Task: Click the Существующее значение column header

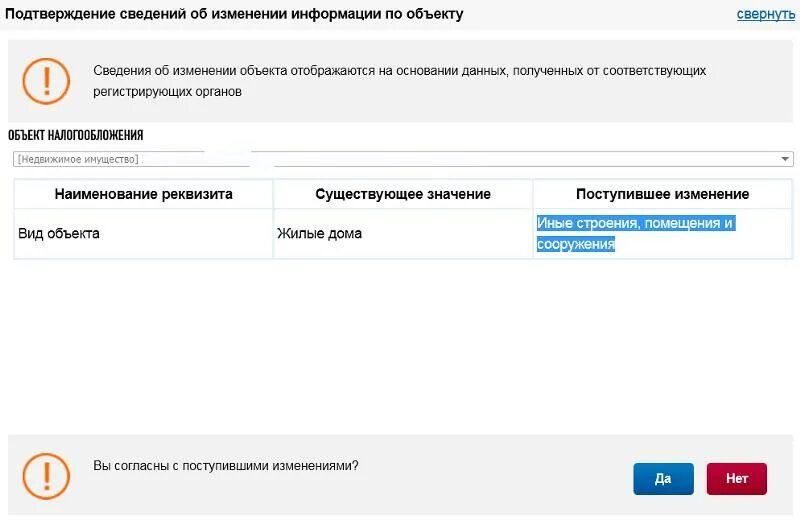Action: pos(403,194)
